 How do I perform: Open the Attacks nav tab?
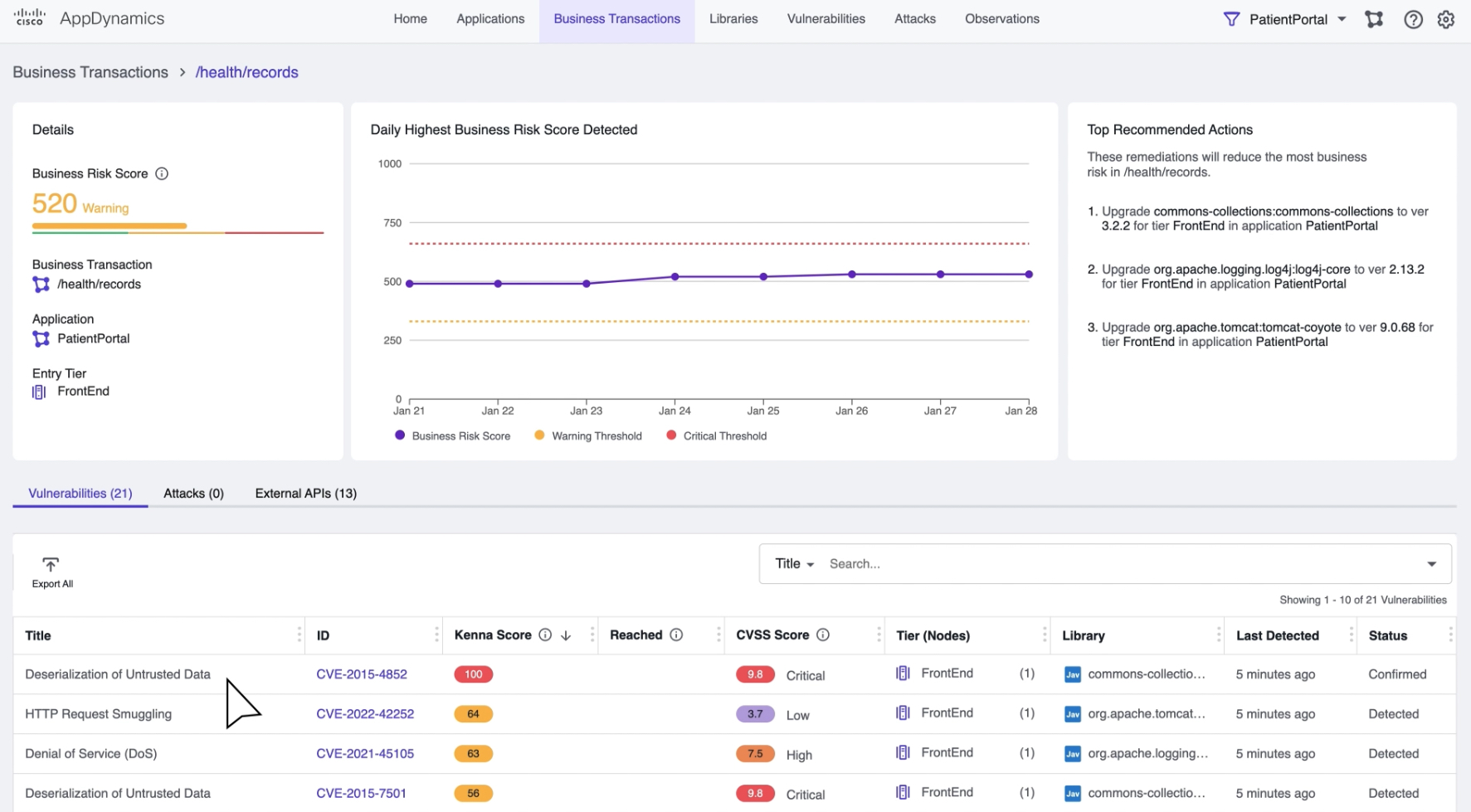coord(914,19)
